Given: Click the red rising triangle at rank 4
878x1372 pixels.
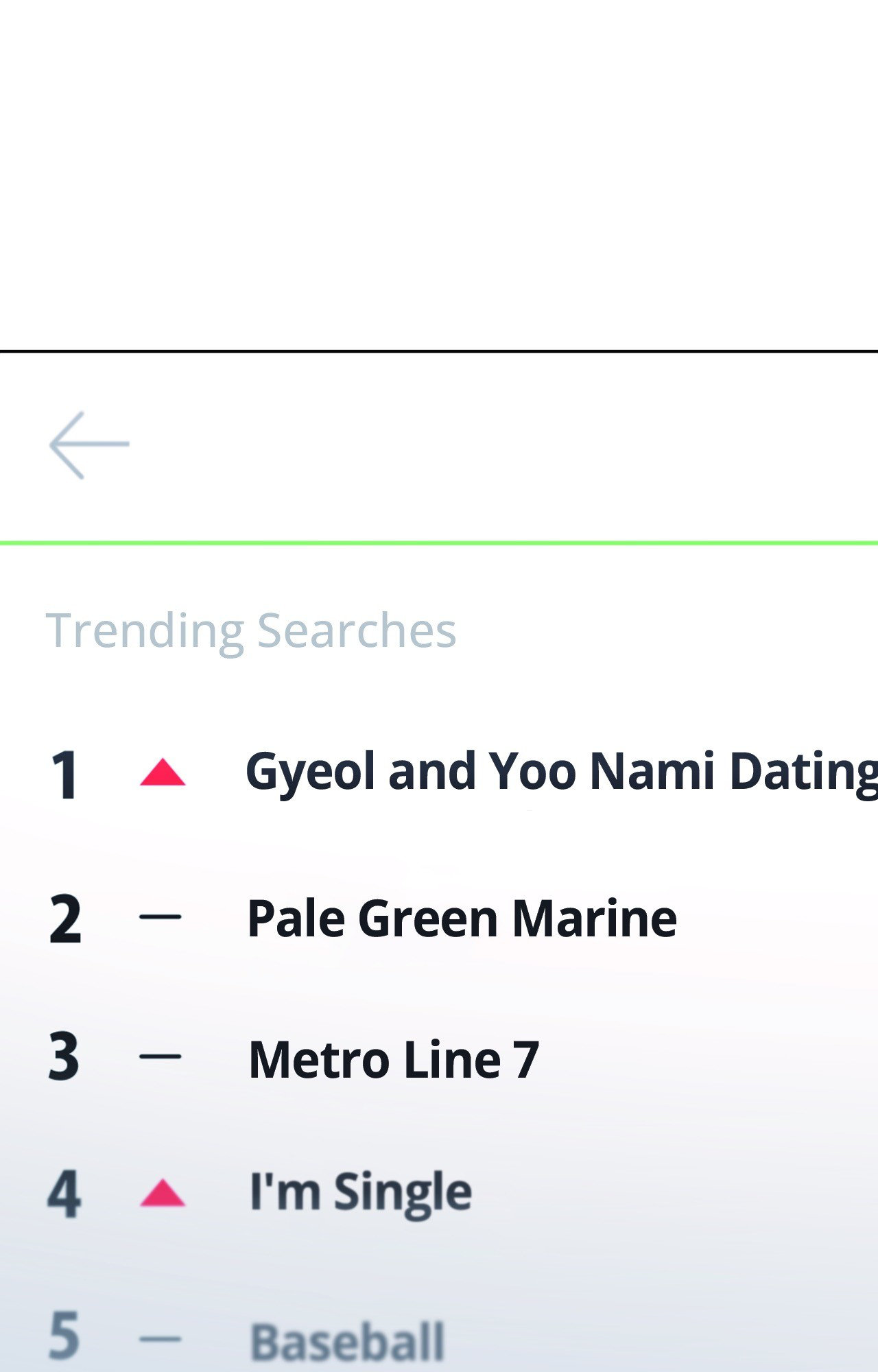Looking at the screenshot, I should coord(163,1194).
